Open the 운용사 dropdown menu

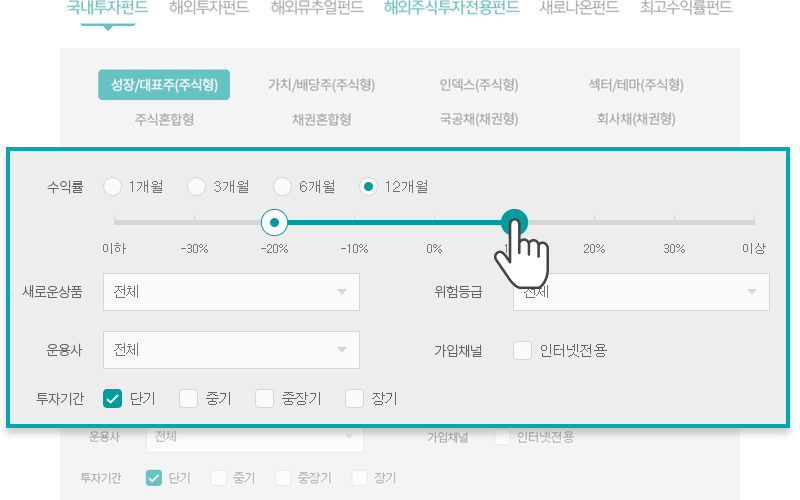pyautogui.click(x=231, y=350)
